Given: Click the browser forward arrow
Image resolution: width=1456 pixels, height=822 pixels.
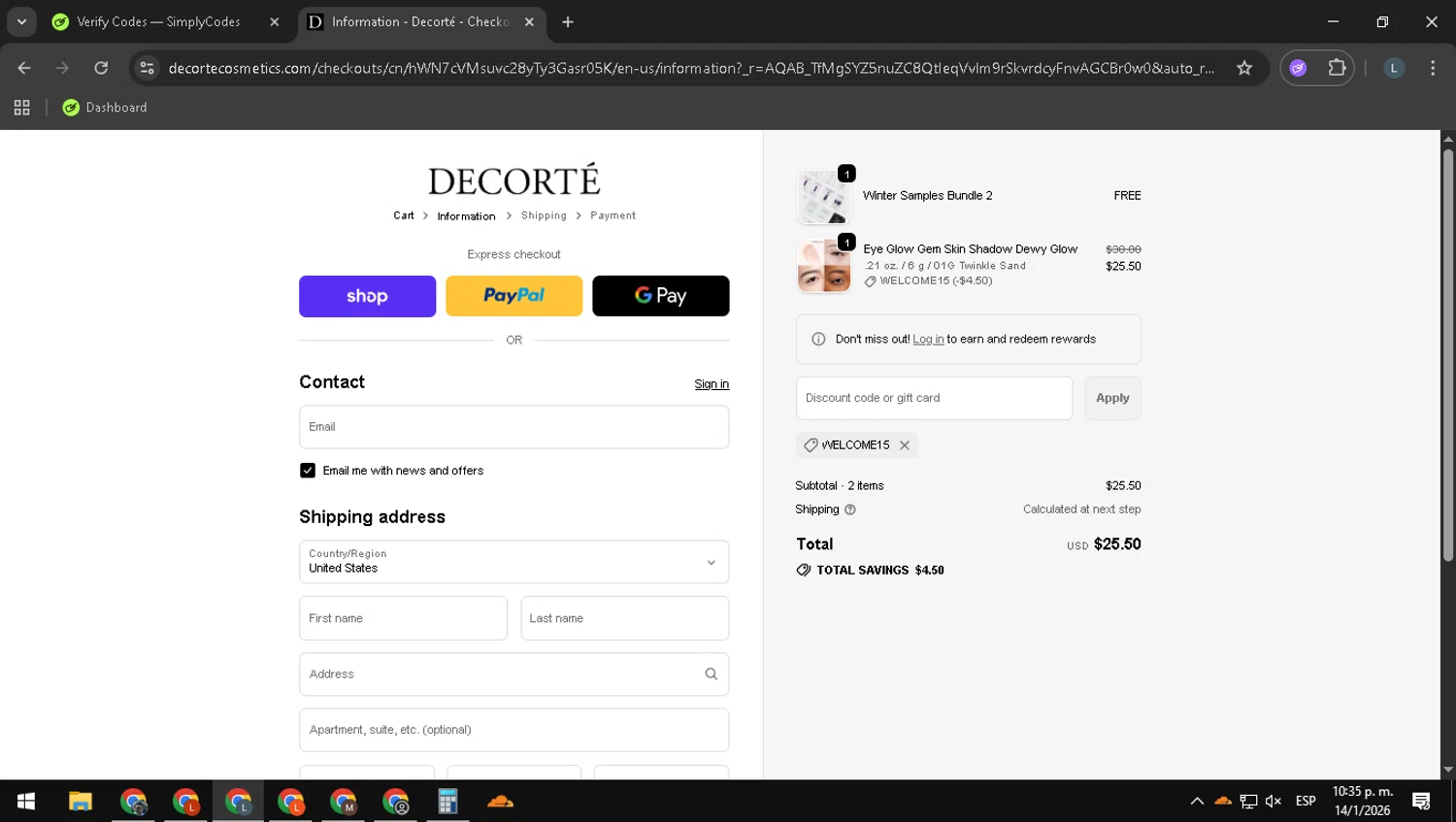Looking at the screenshot, I should pos(62,68).
